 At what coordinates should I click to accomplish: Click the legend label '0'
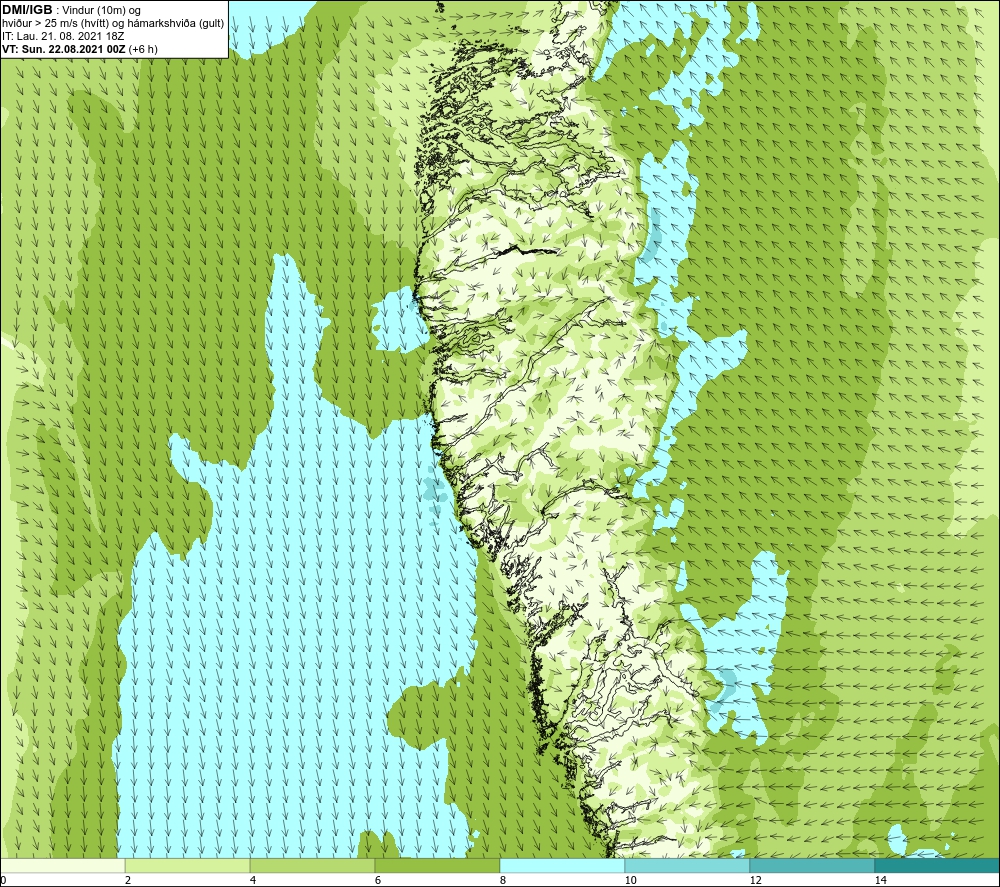(3, 880)
